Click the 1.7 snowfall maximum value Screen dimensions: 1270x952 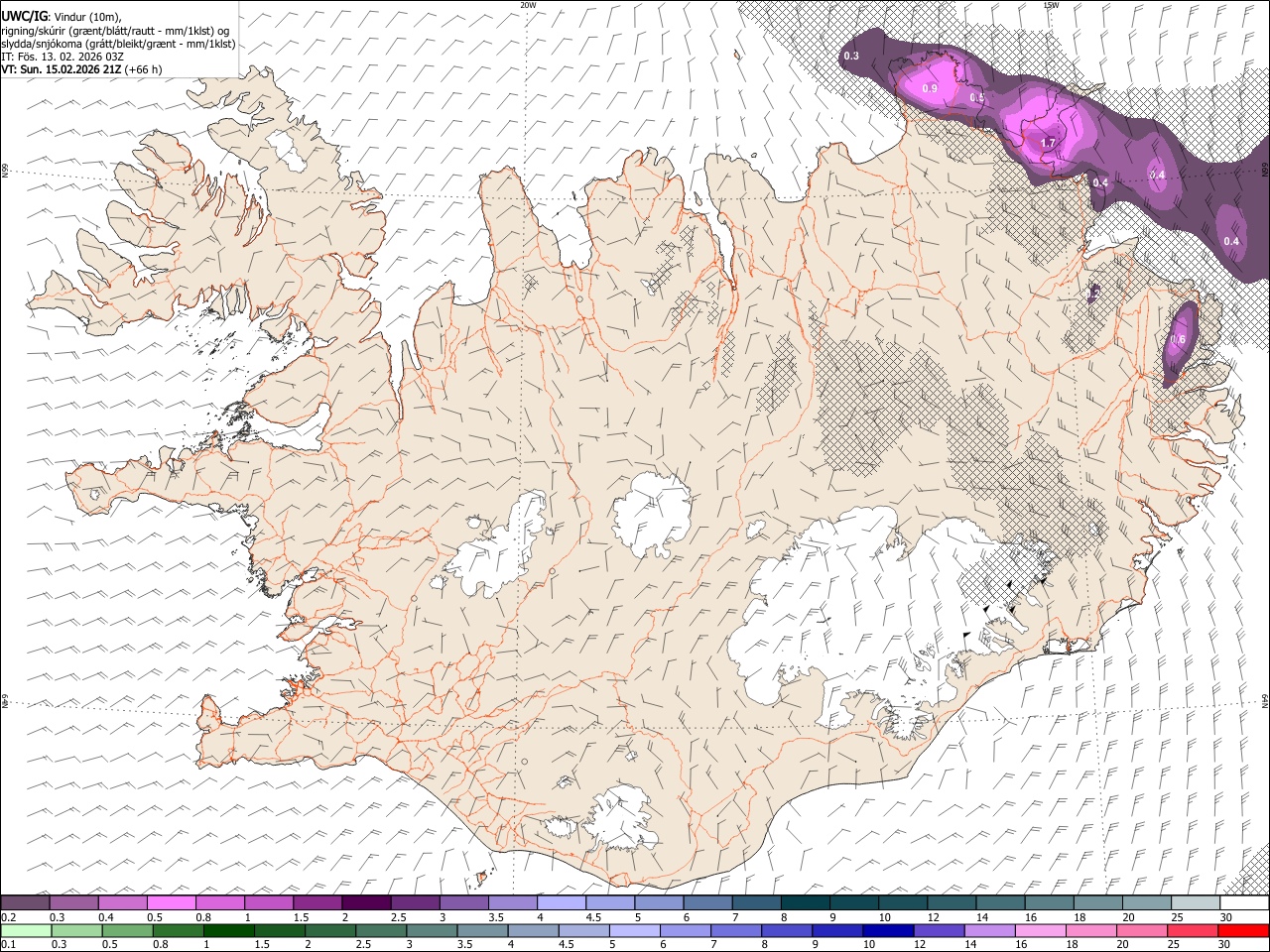coord(1048,144)
